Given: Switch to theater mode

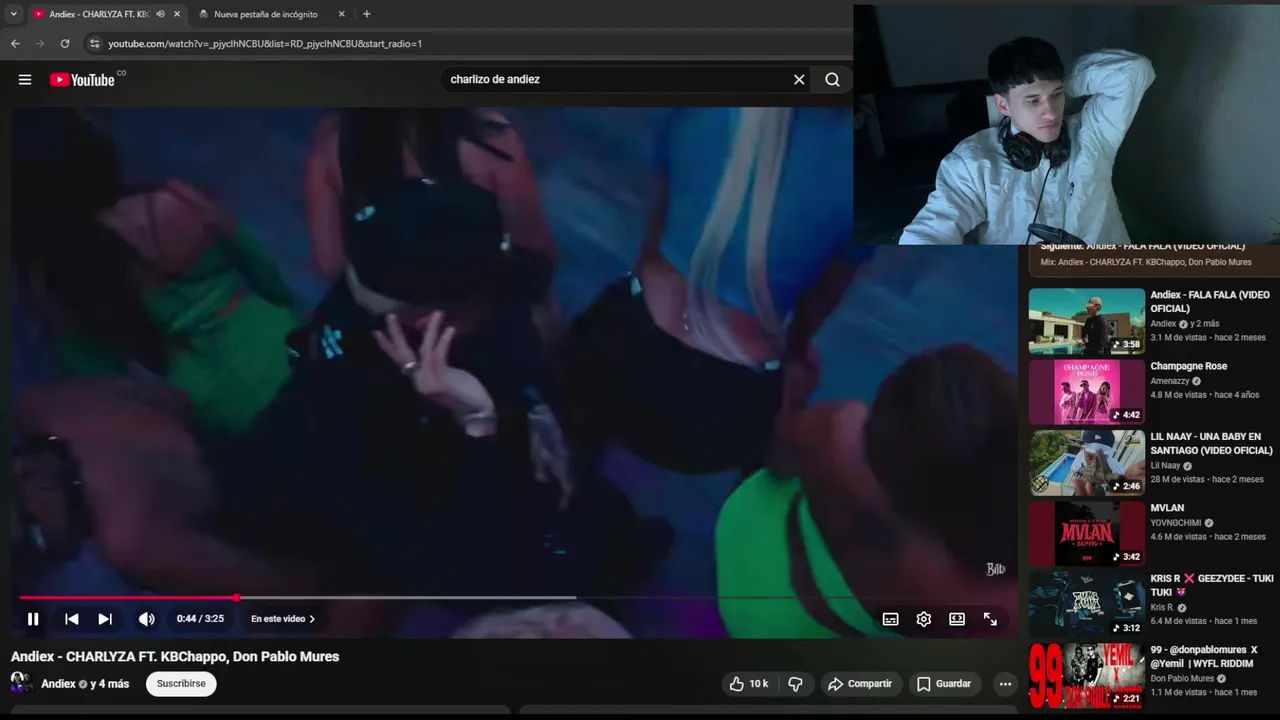Looking at the screenshot, I should tap(957, 619).
